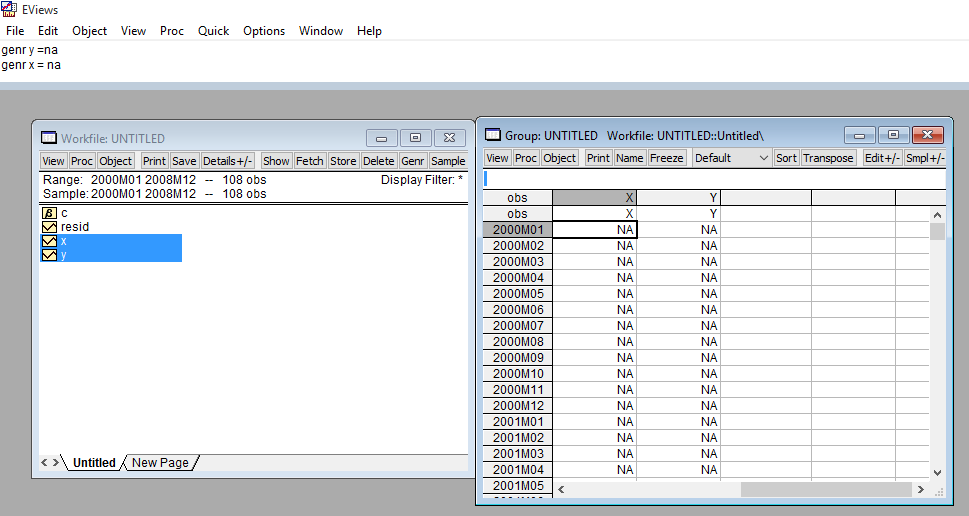Click the Genr button in workfile toolbar
The height and width of the screenshot is (516, 969).
click(x=413, y=161)
